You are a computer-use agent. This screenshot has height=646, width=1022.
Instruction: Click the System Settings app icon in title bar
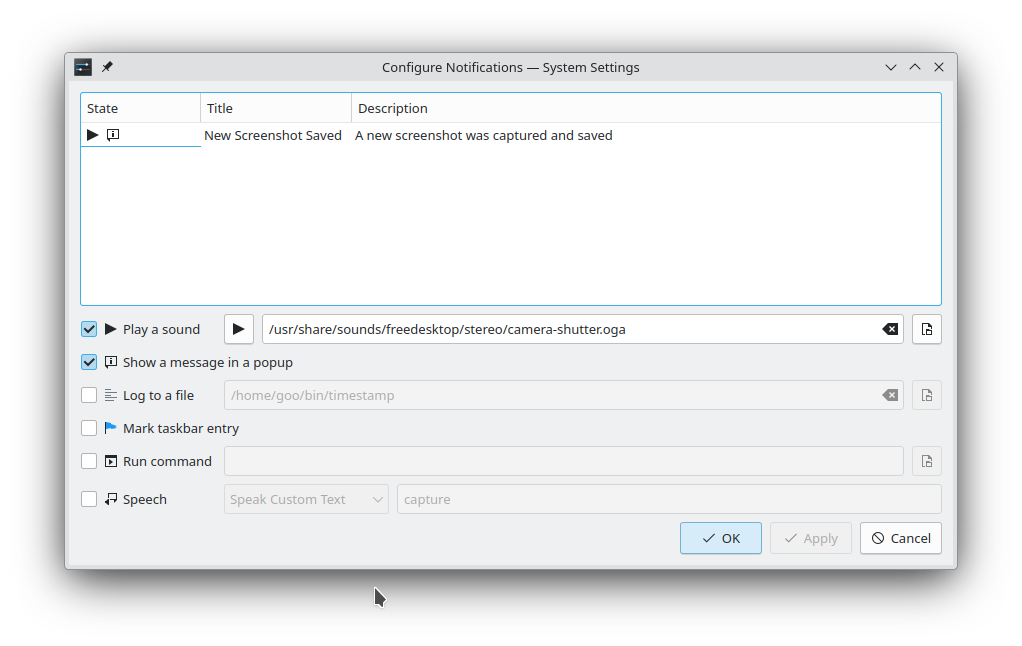pyautogui.click(x=83, y=67)
